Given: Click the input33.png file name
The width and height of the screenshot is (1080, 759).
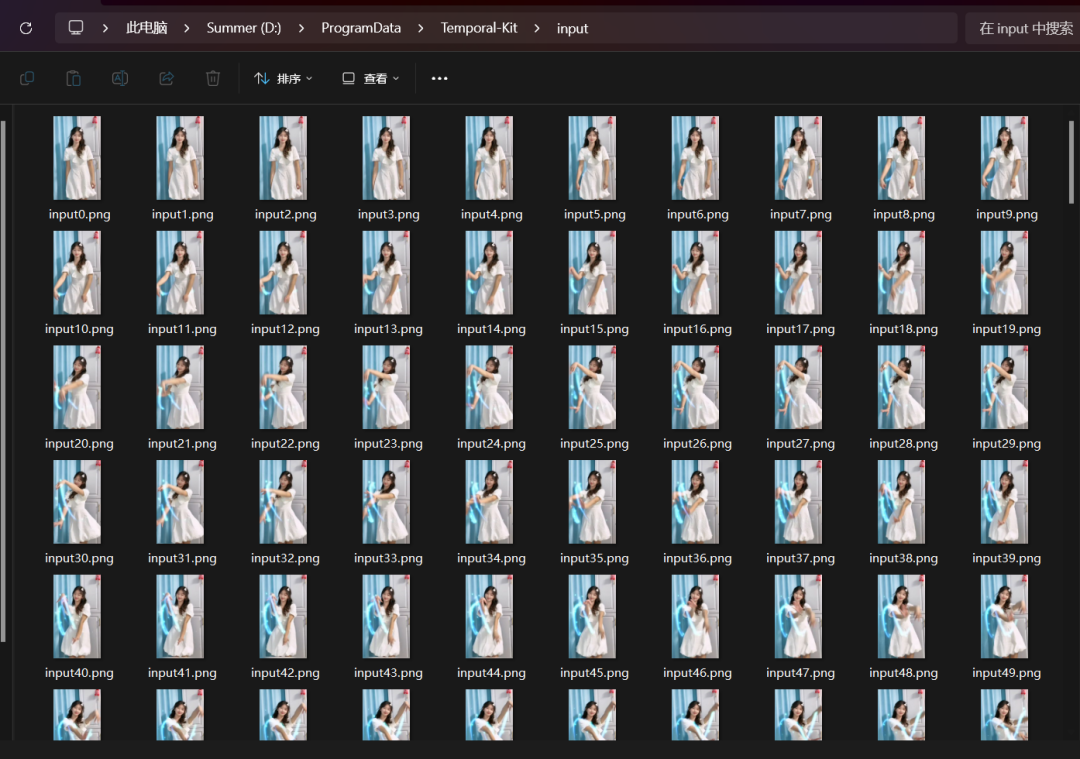Looking at the screenshot, I should [x=388, y=559].
